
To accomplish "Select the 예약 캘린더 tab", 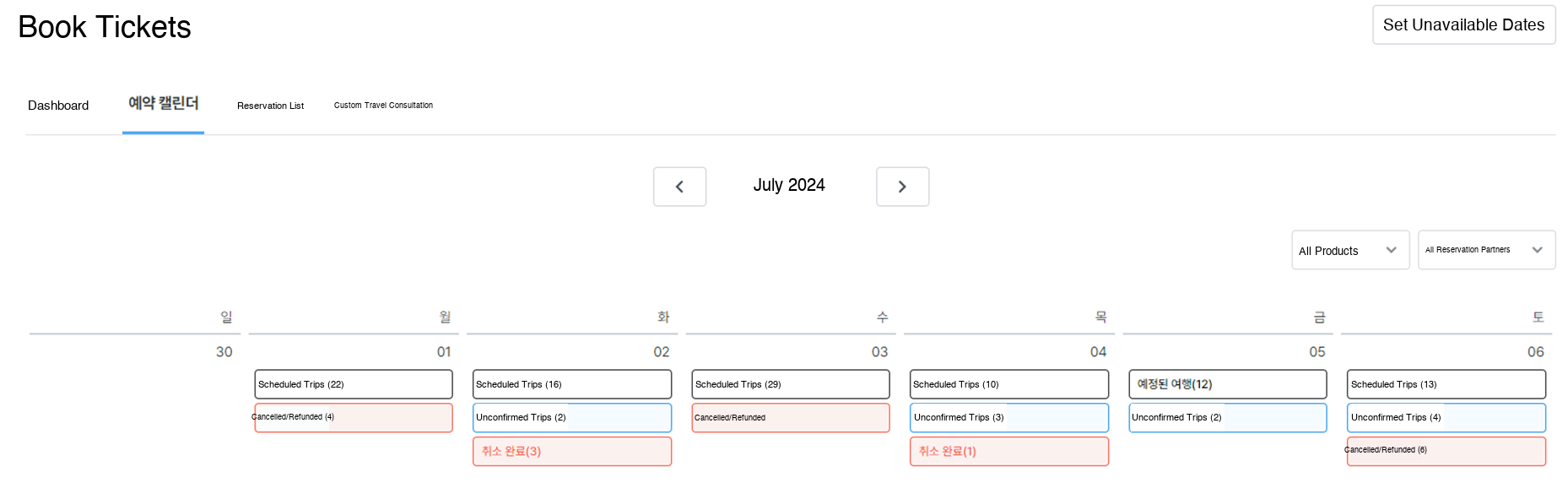I will (163, 104).
